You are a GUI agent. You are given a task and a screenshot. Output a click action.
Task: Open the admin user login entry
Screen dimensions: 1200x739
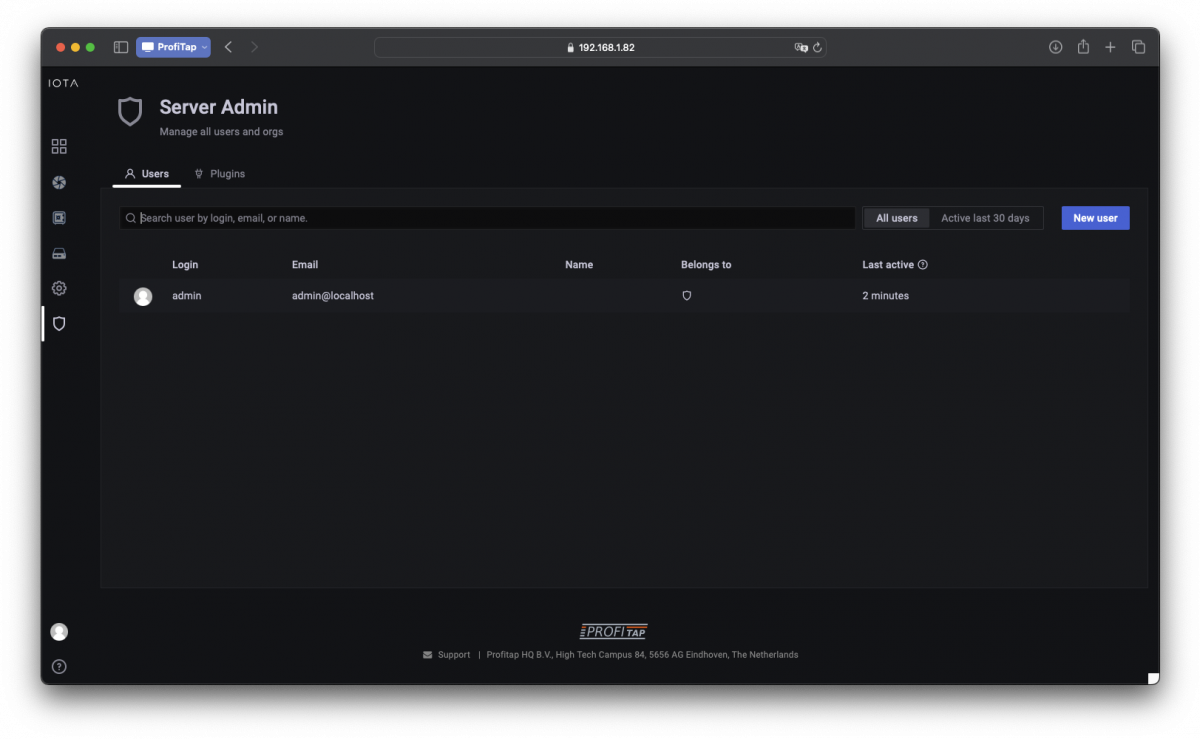186,296
